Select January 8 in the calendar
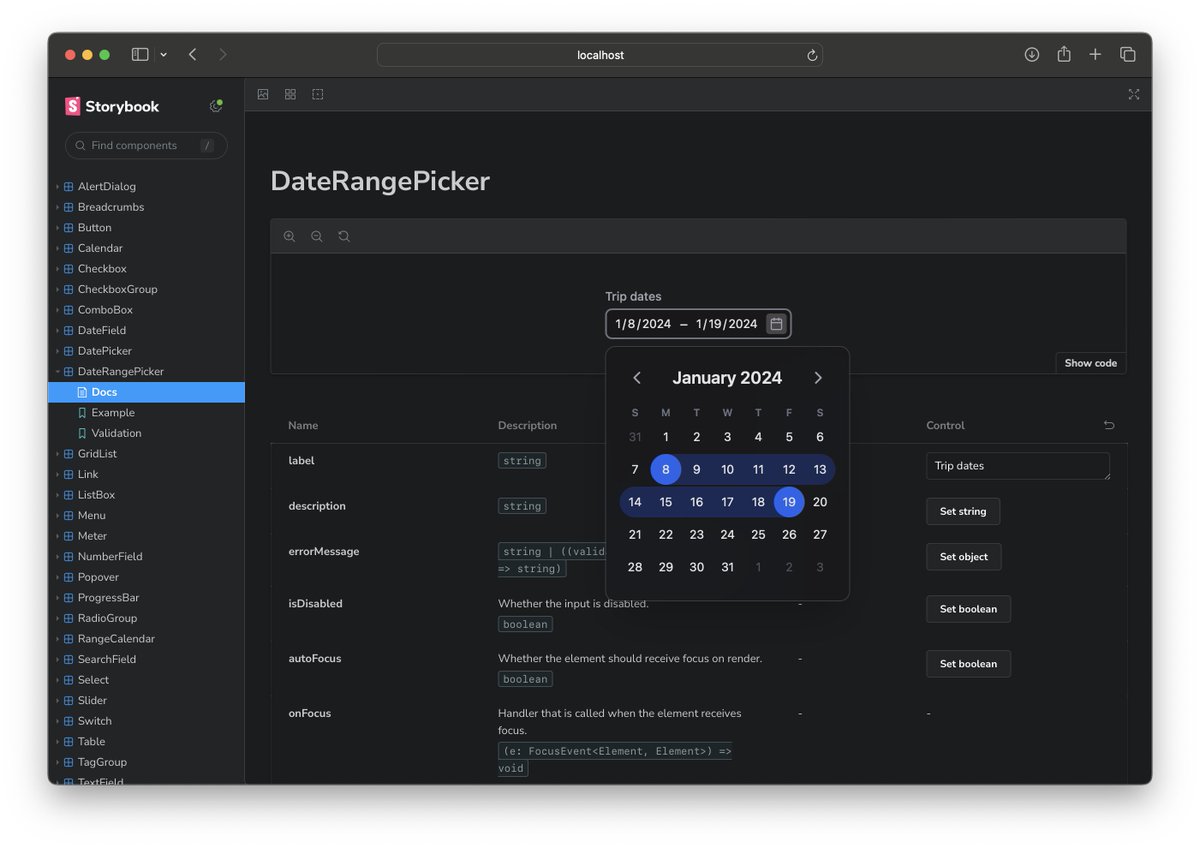1200x848 pixels. click(x=666, y=470)
